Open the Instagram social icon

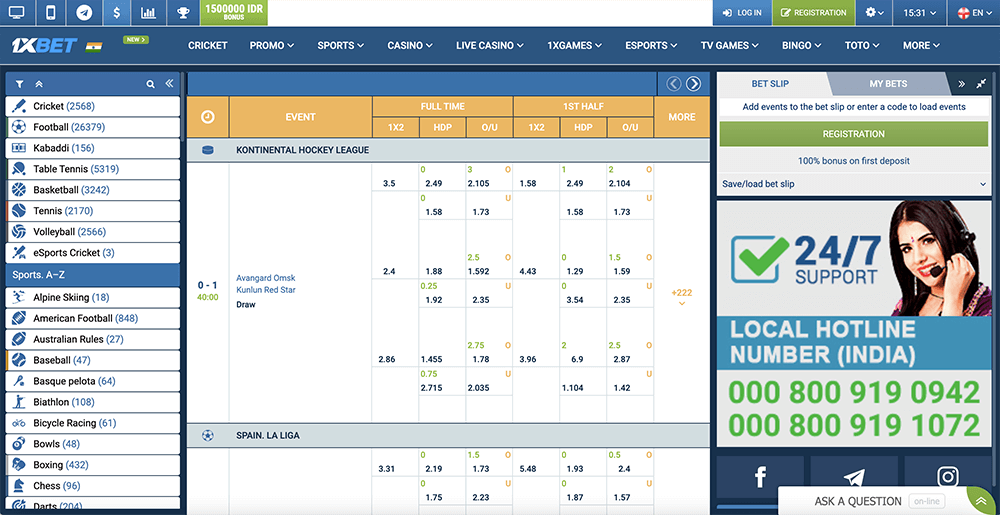(x=947, y=478)
